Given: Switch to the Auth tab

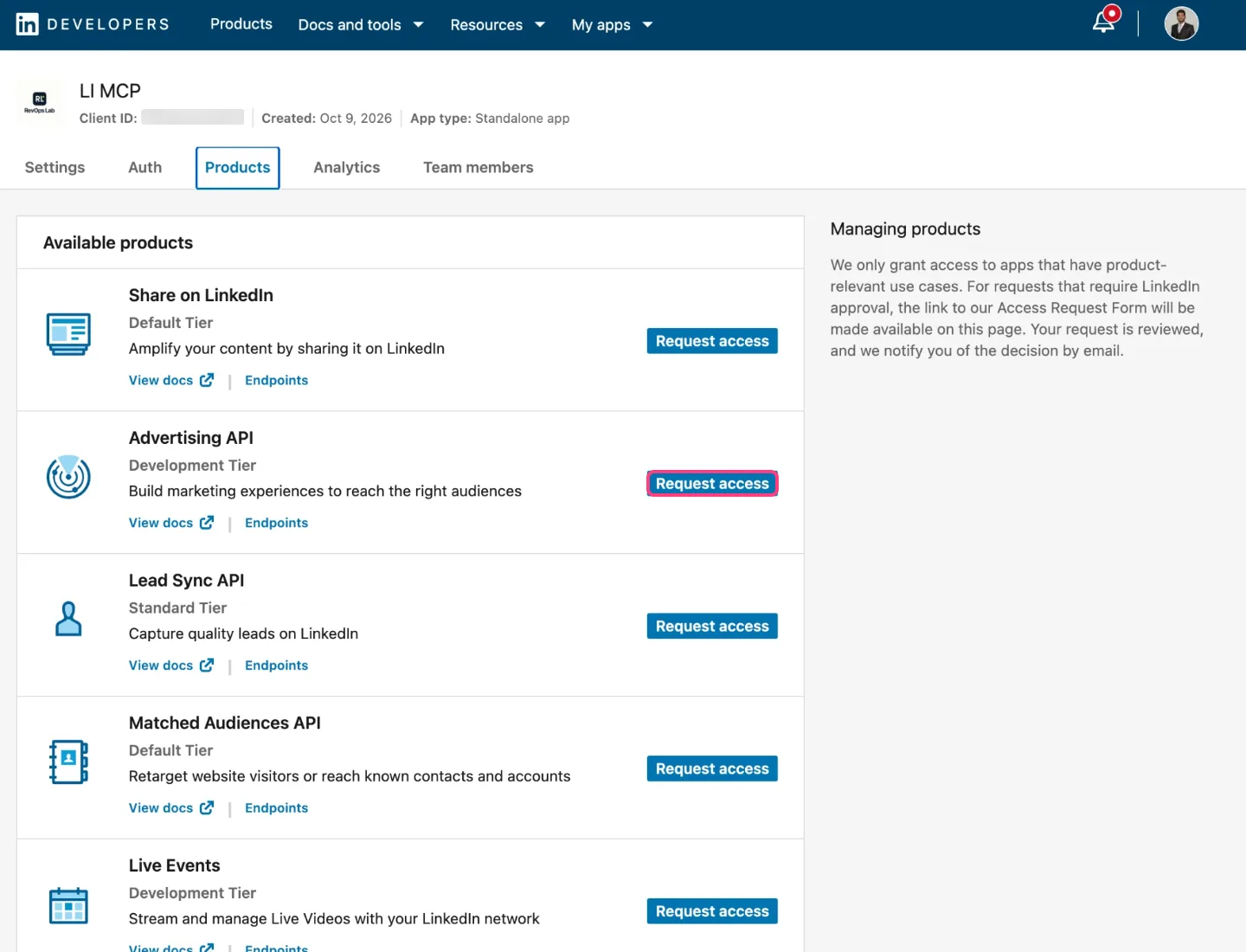Looking at the screenshot, I should tap(145, 167).
